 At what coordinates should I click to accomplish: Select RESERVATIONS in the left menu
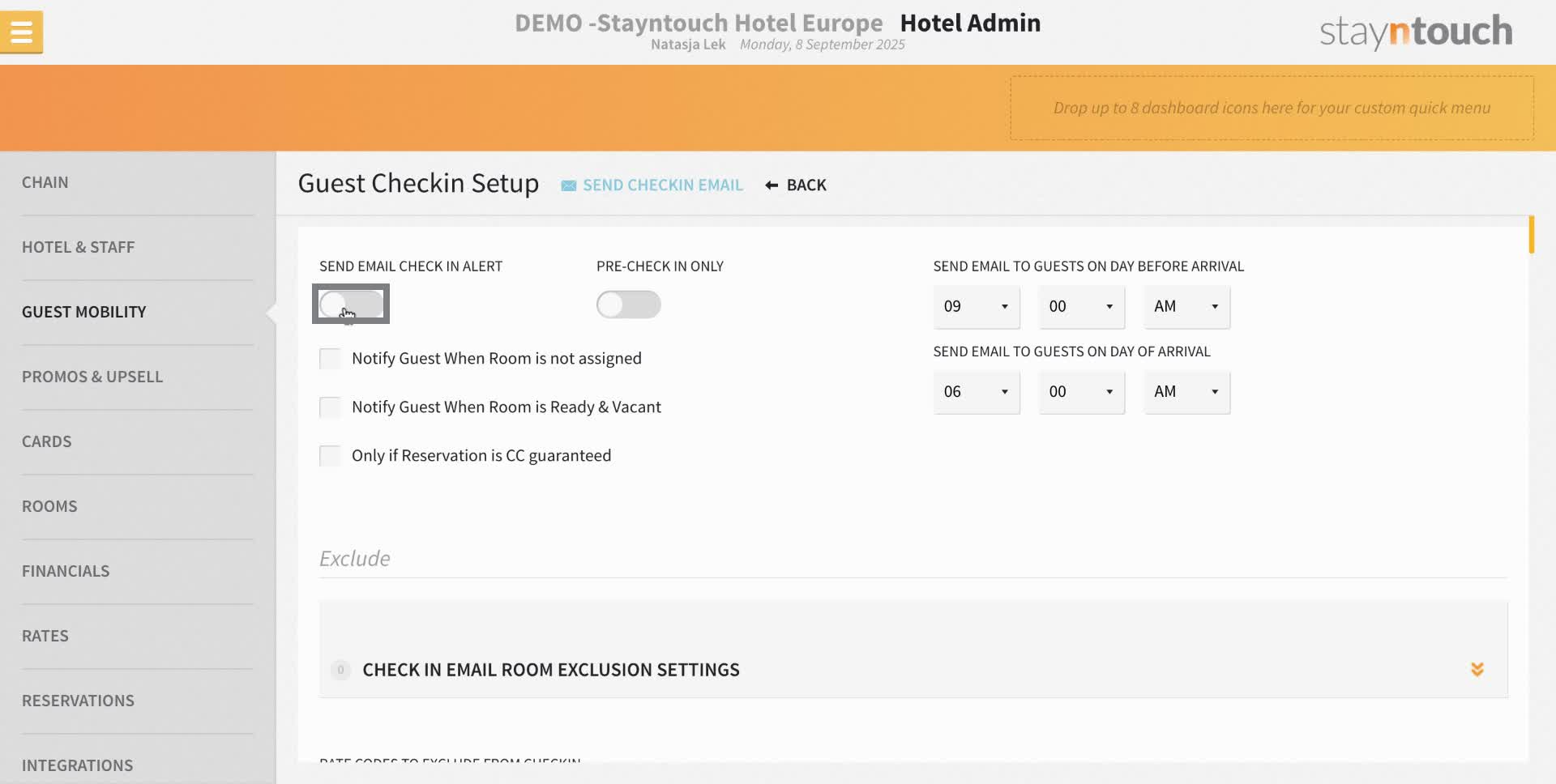click(x=78, y=700)
